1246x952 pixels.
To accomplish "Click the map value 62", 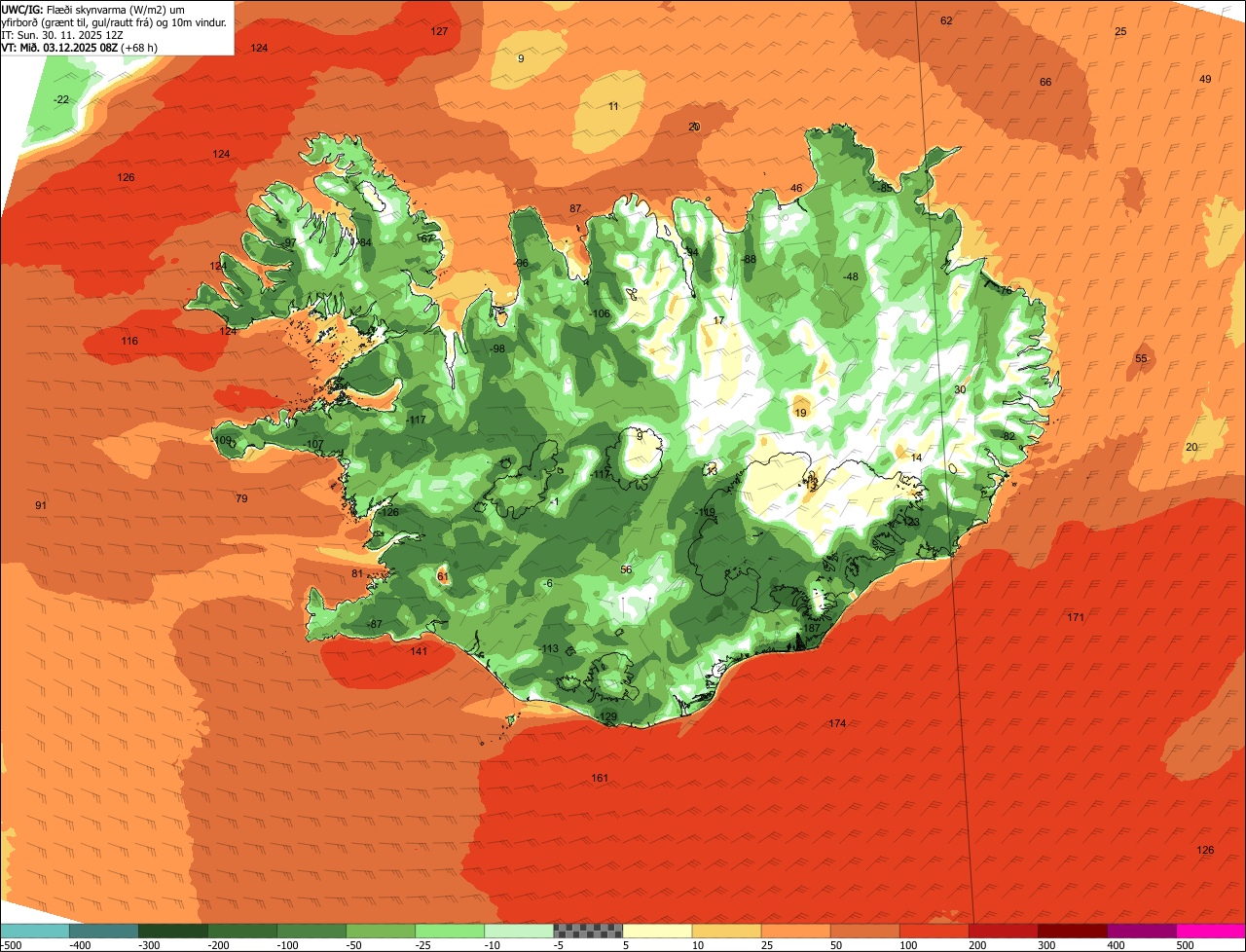I will click(x=946, y=20).
